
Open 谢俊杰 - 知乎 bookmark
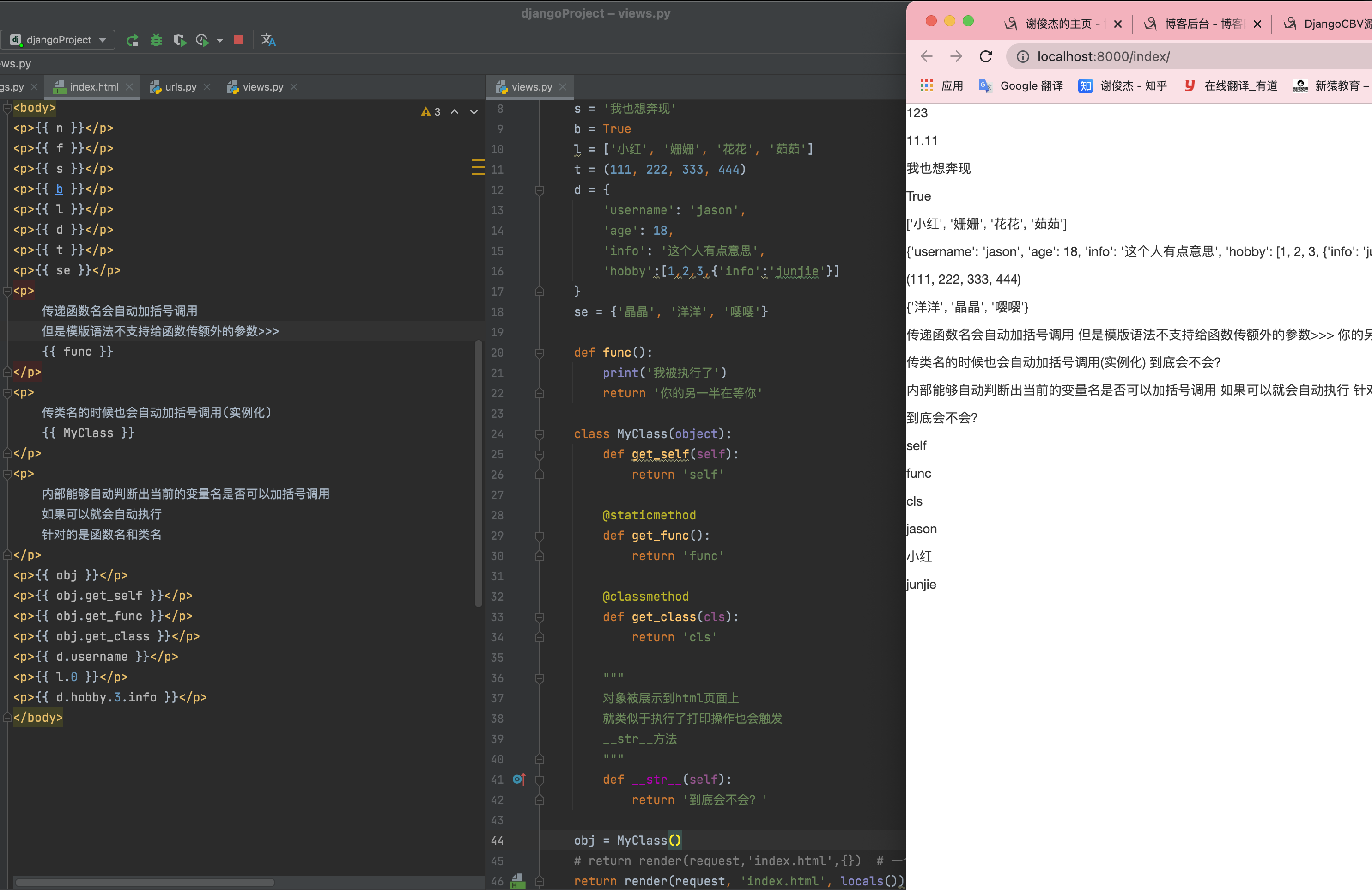pyautogui.click(x=1123, y=86)
